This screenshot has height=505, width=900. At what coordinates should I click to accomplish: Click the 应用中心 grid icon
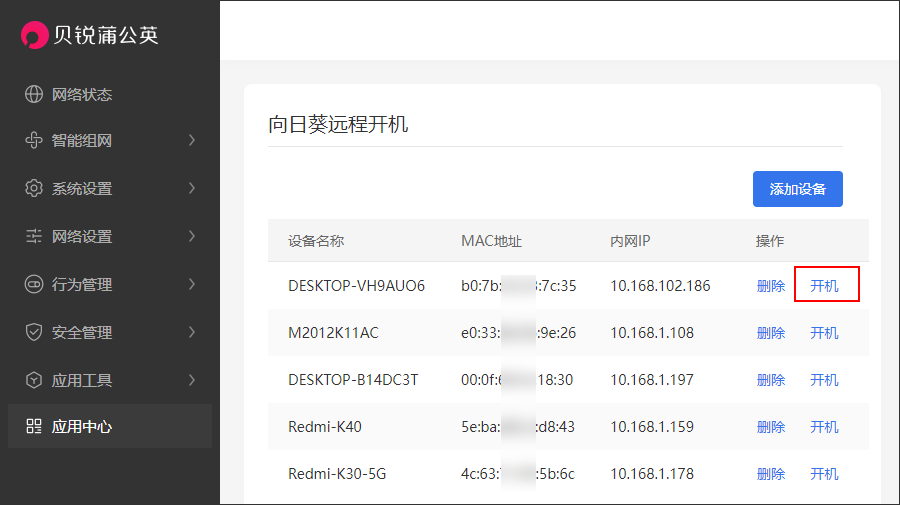[34, 426]
